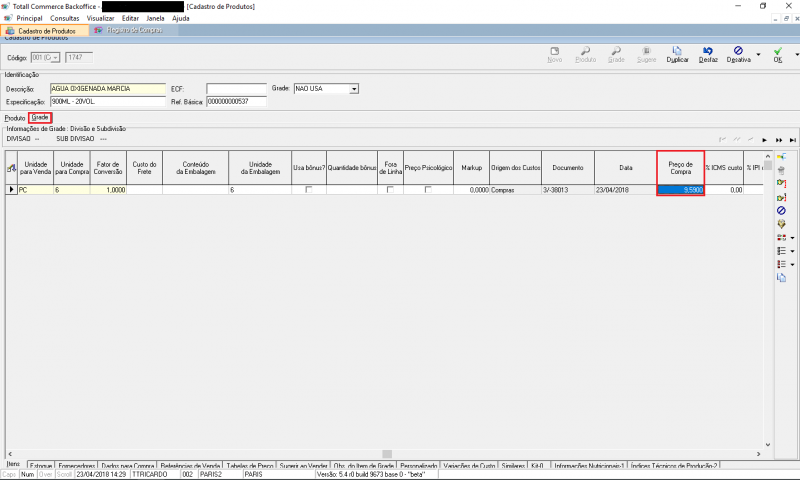800x480 pixels.
Task: Go to next record arrow
Action: (x=765, y=140)
